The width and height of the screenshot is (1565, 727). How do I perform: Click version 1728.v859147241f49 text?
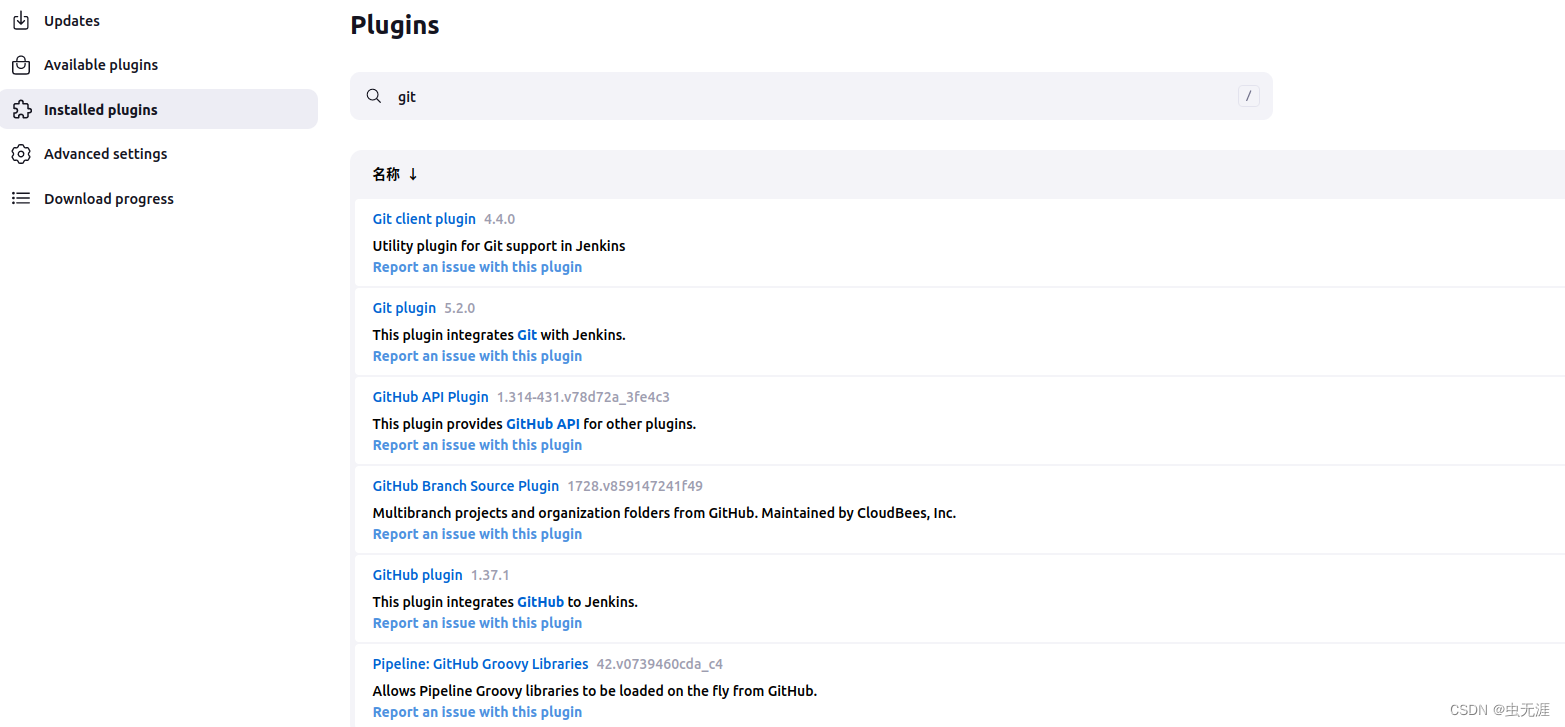[635, 486]
